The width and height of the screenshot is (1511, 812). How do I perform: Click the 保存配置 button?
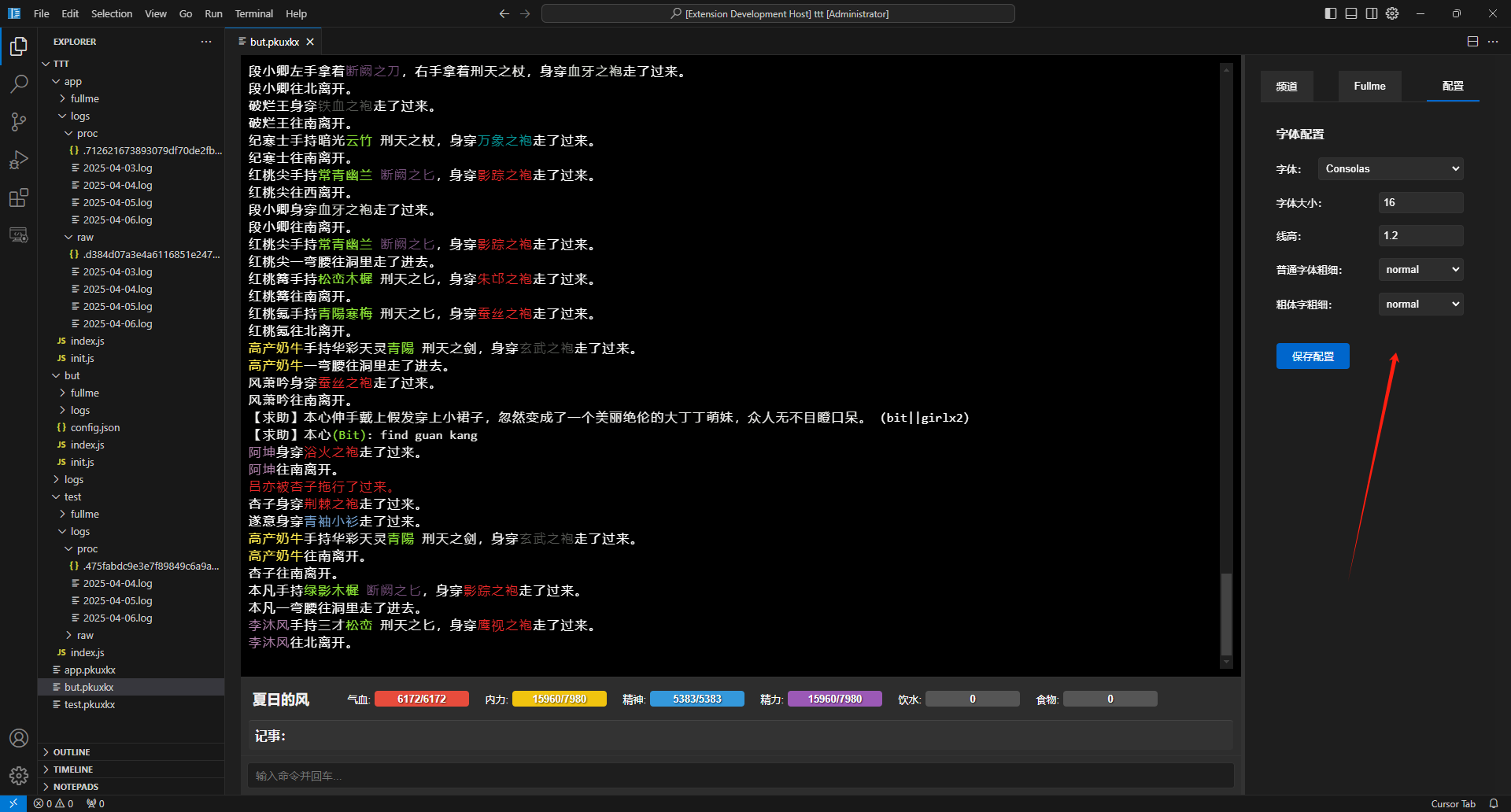[x=1312, y=356]
